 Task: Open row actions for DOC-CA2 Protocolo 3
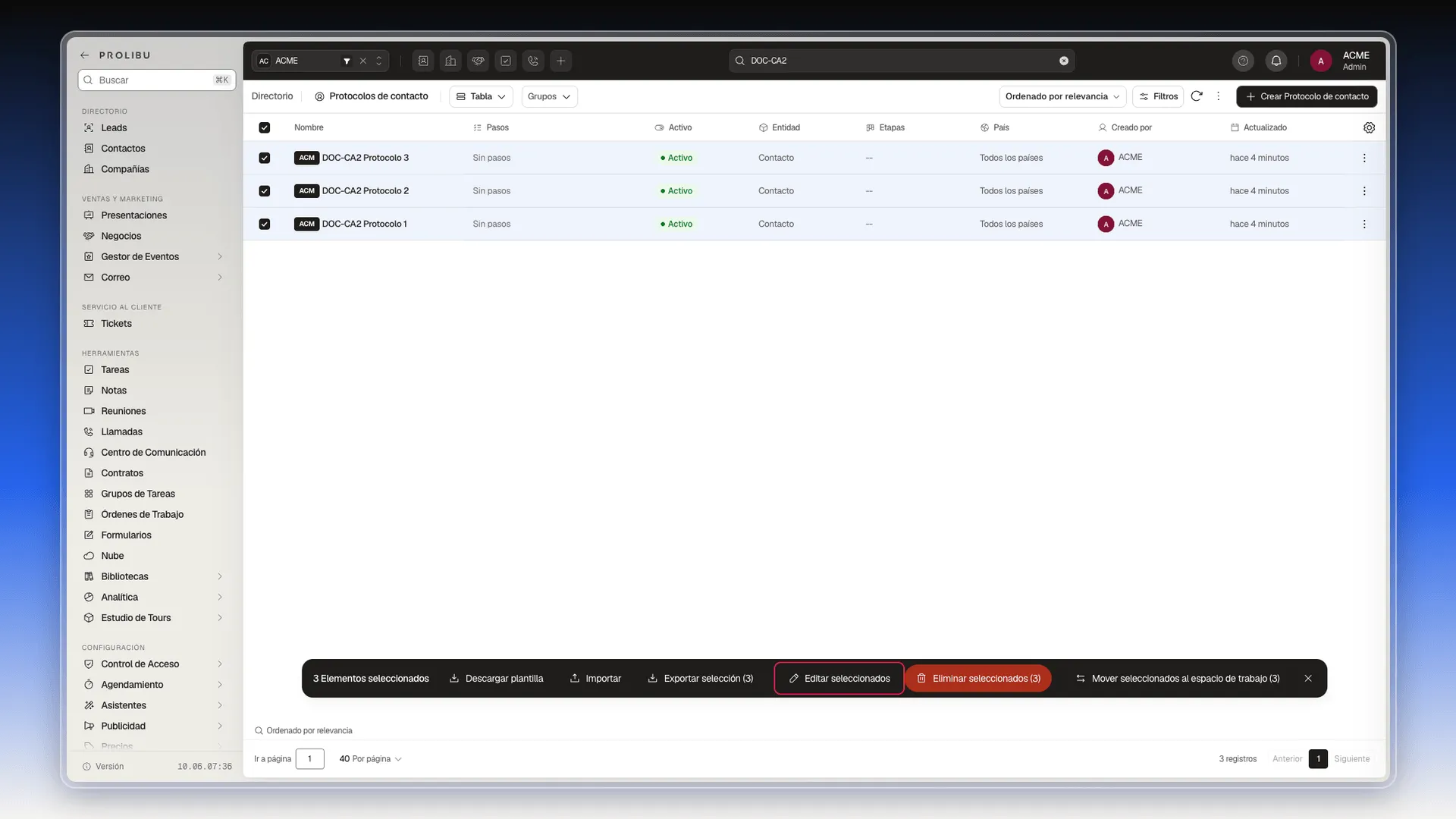[1364, 158]
